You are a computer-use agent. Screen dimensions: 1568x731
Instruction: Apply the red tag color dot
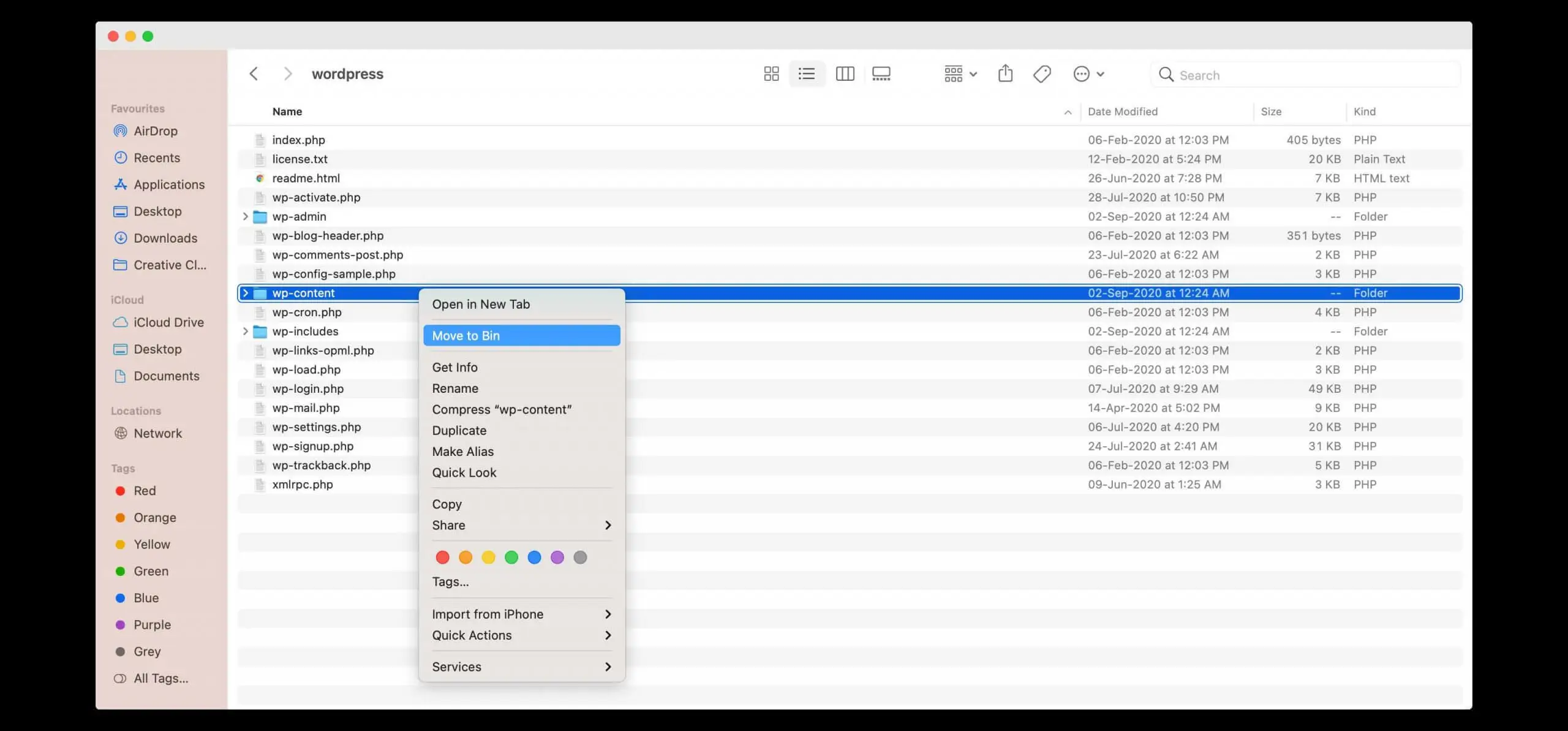(442, 557)
